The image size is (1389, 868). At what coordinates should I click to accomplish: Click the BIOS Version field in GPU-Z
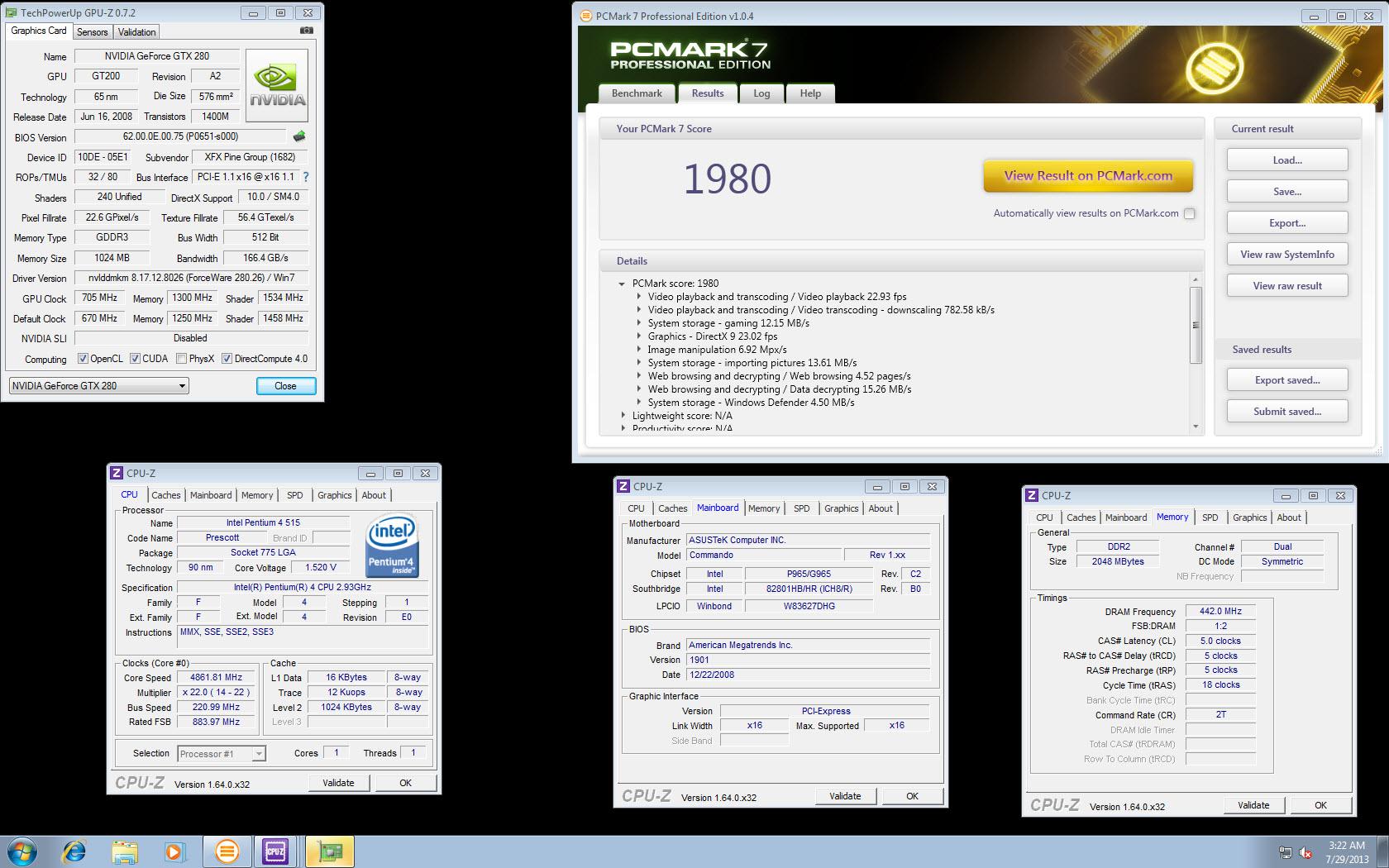coord(180,136)
